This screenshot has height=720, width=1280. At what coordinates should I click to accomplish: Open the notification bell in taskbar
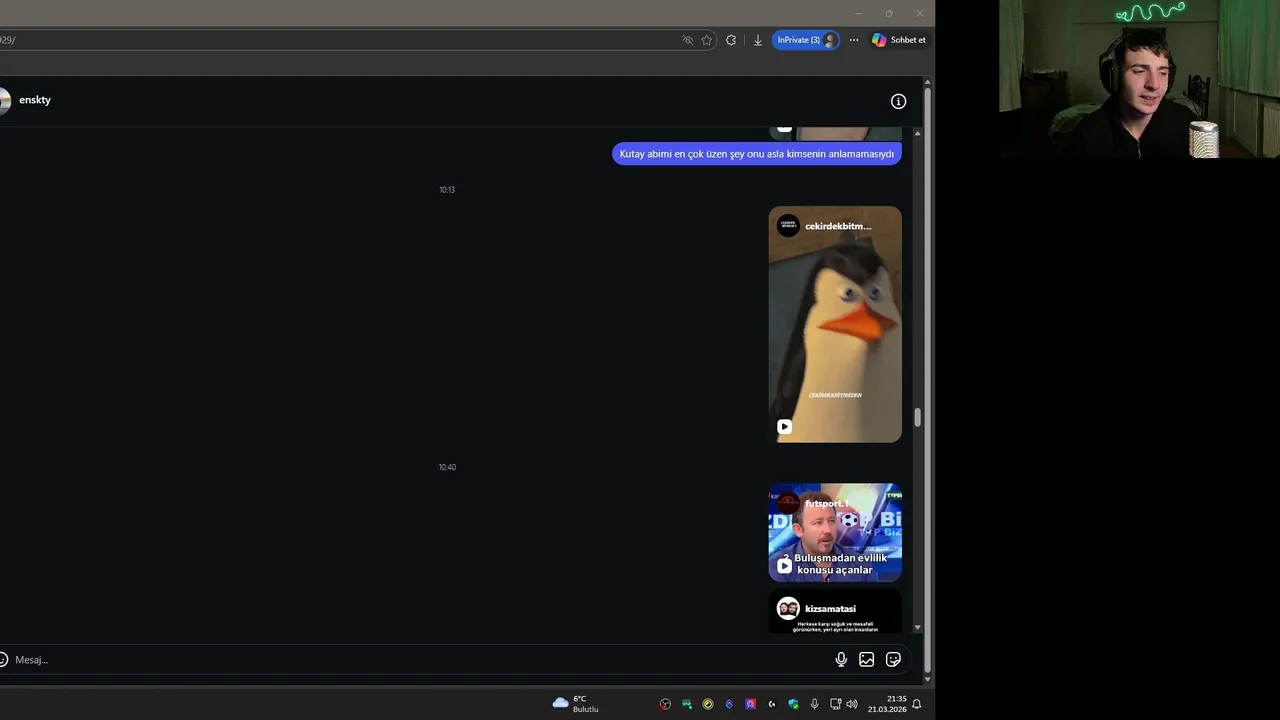[916, 704]
